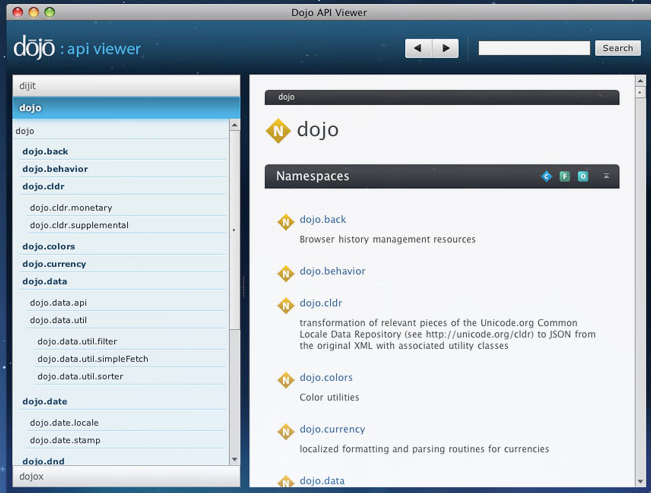Click the content pane scroll down arrow
The height and width of the screenshot is (493, 651).
point(640,482)
